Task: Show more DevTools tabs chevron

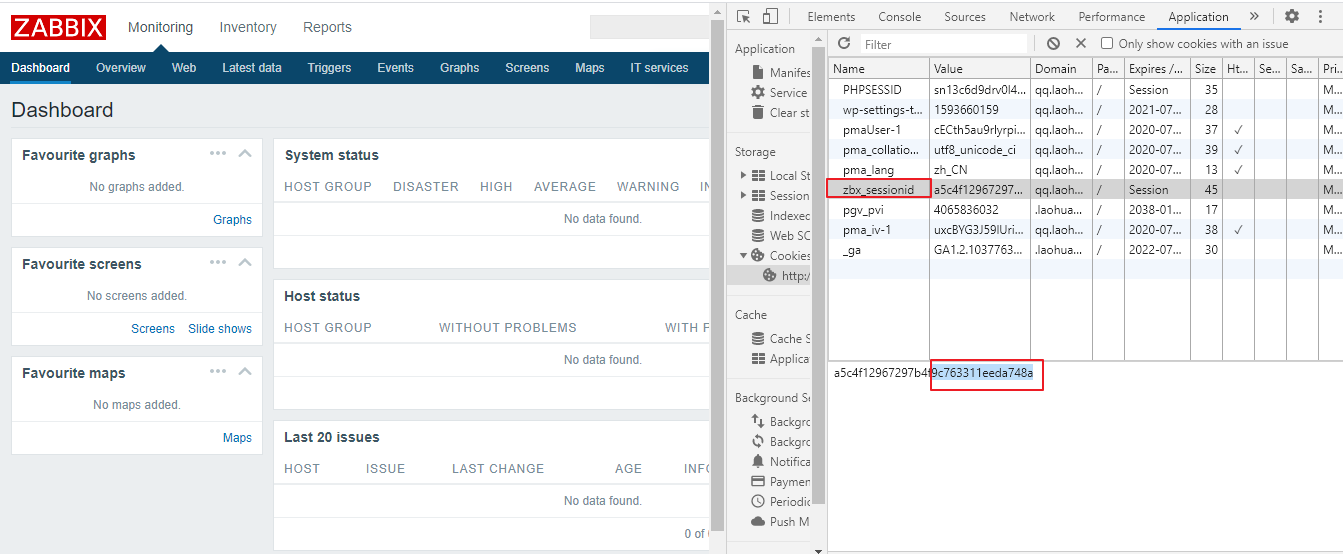Action: coord(1254,16)
